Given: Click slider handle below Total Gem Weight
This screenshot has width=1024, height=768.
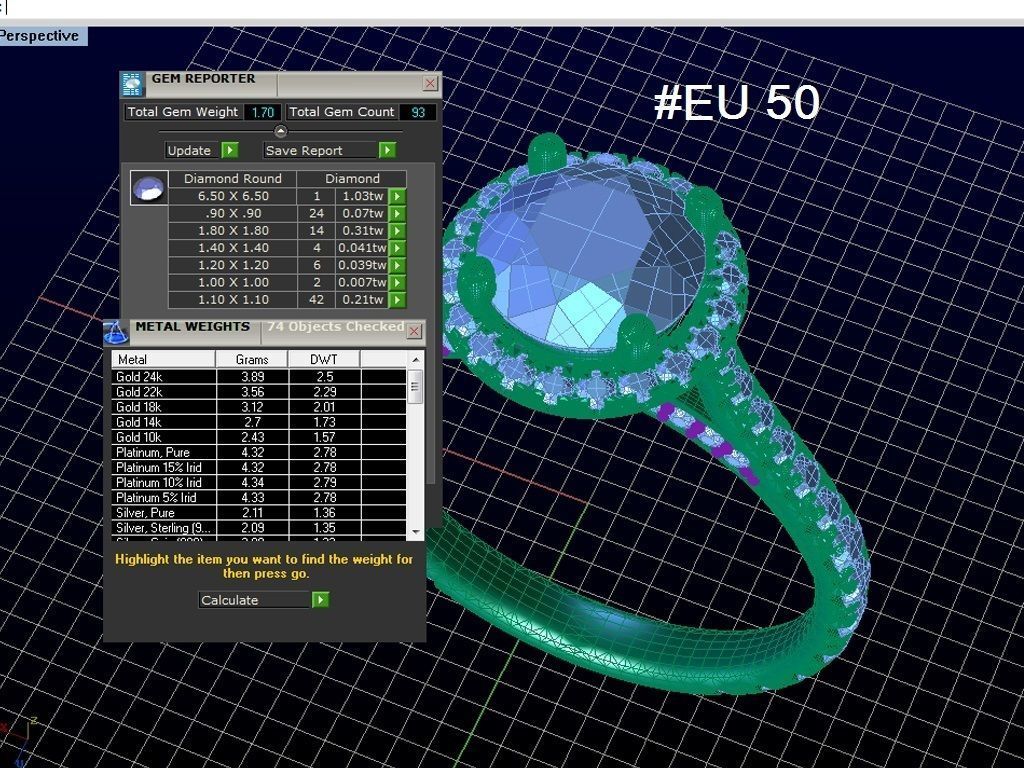Looking at the screenshot, I should 280,131.
